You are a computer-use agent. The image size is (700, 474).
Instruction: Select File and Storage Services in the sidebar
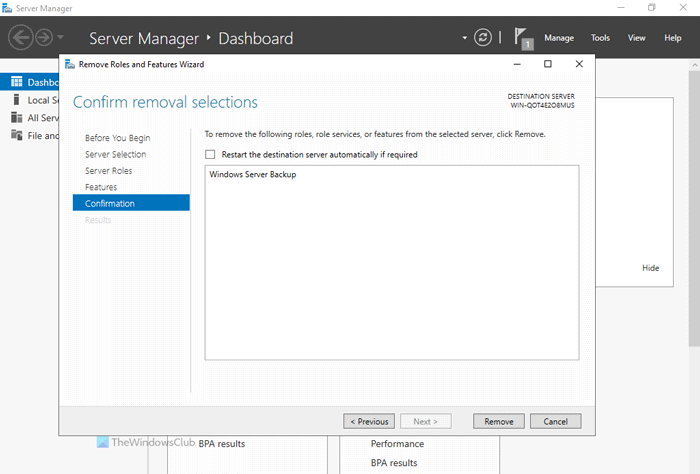click(29, 135)
